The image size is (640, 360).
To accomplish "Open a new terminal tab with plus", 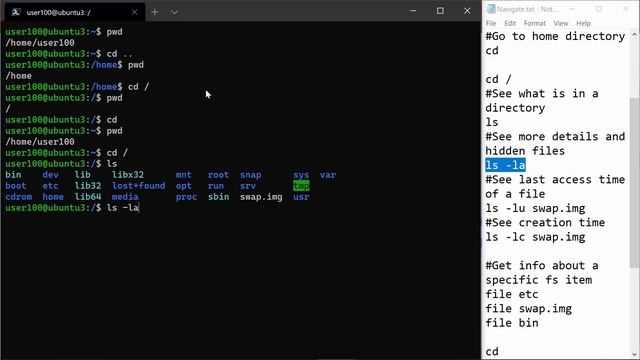I will (155, 12).
